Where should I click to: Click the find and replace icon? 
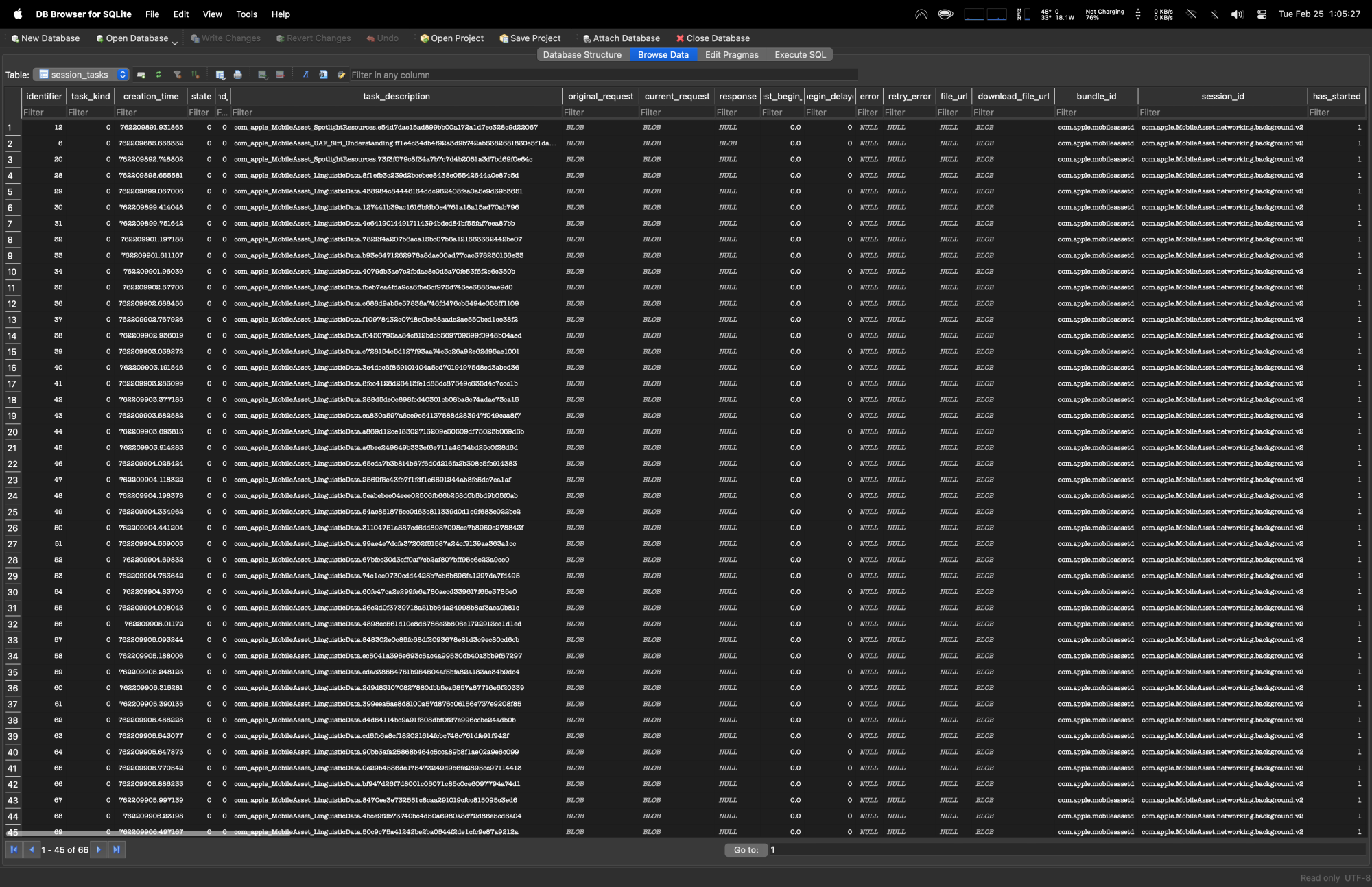click(323, 75)
